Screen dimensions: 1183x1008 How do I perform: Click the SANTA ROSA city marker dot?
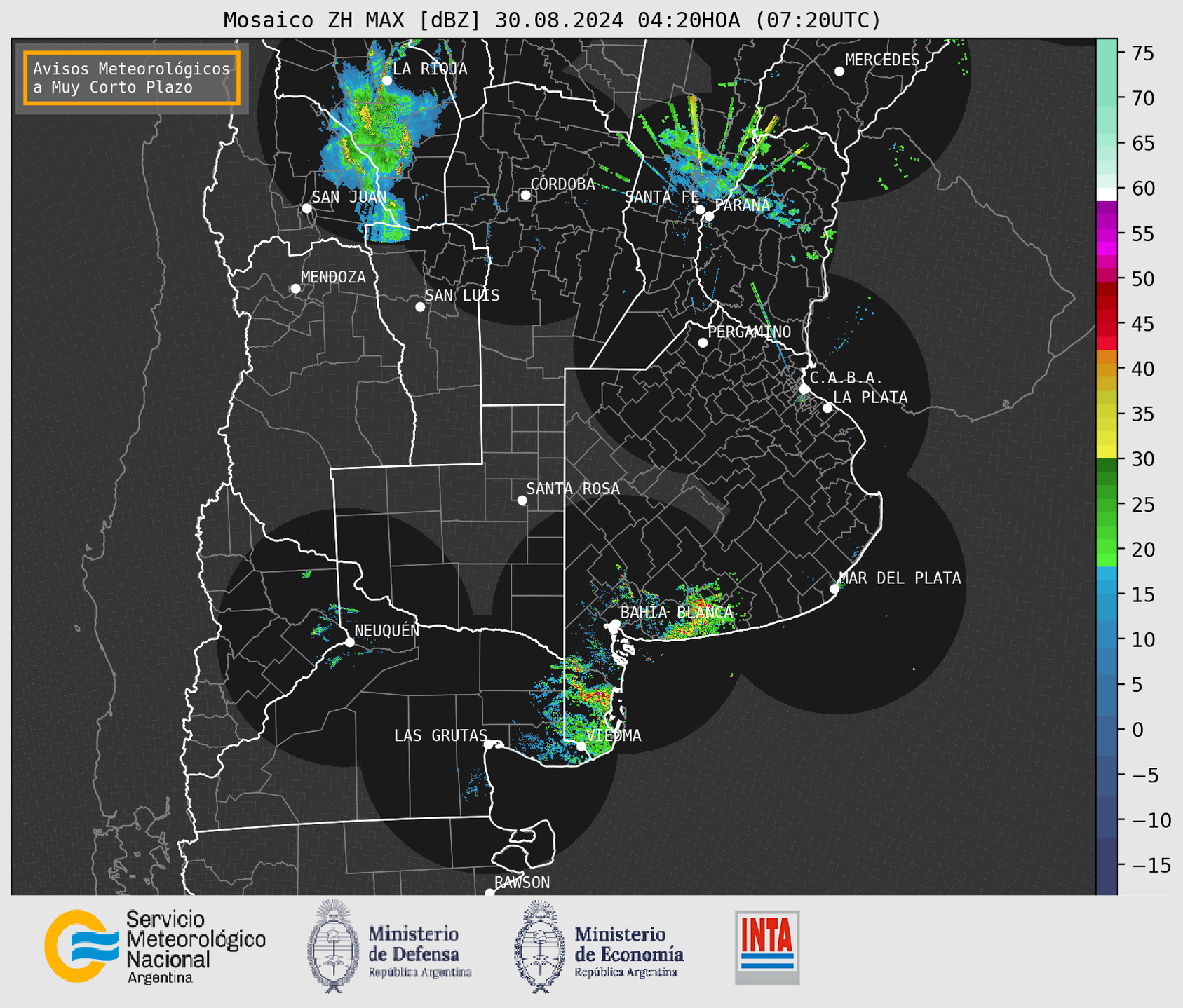(522, 500)
